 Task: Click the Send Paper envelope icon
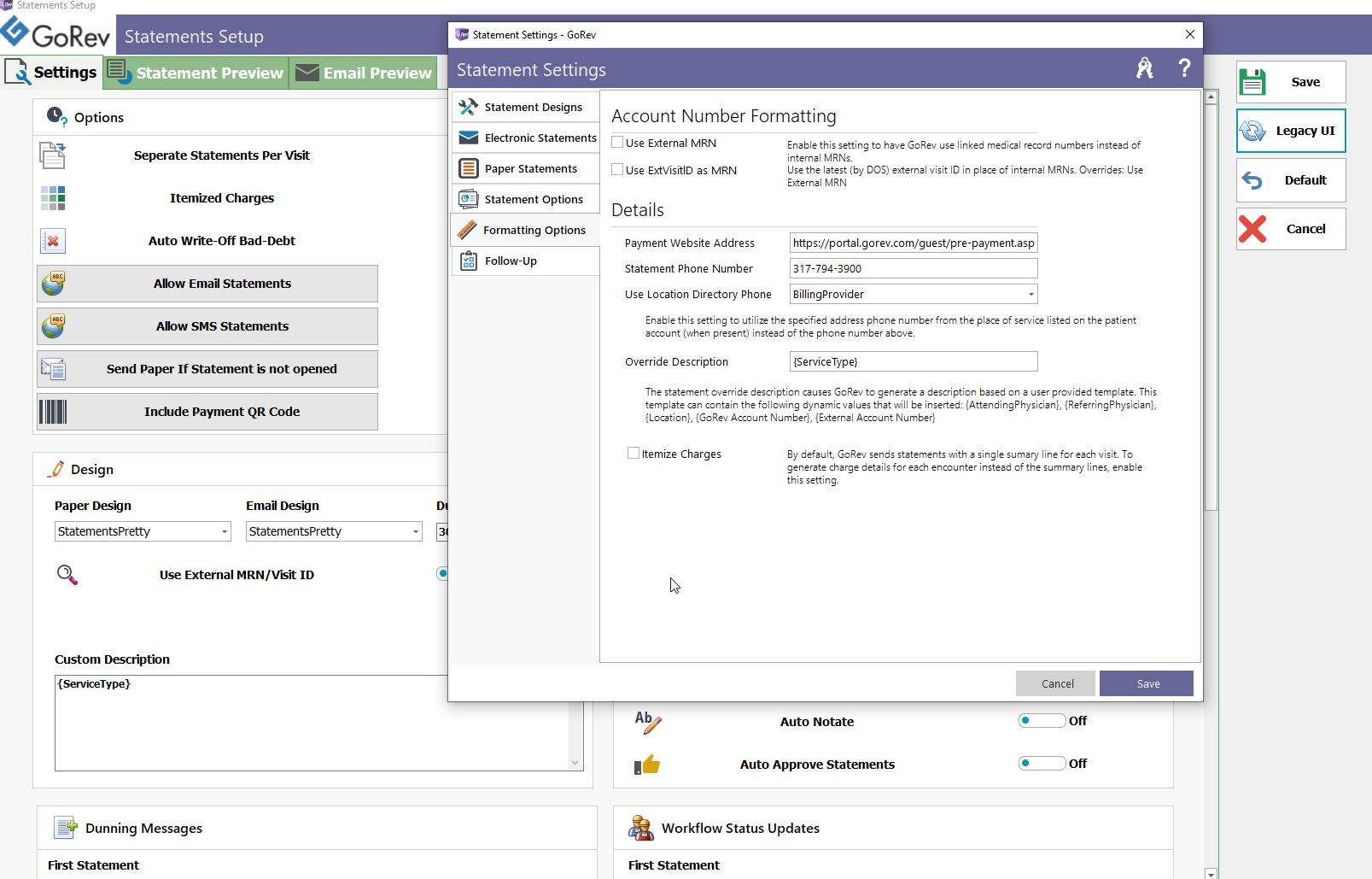pyautogui.click(x=53, y=369)
